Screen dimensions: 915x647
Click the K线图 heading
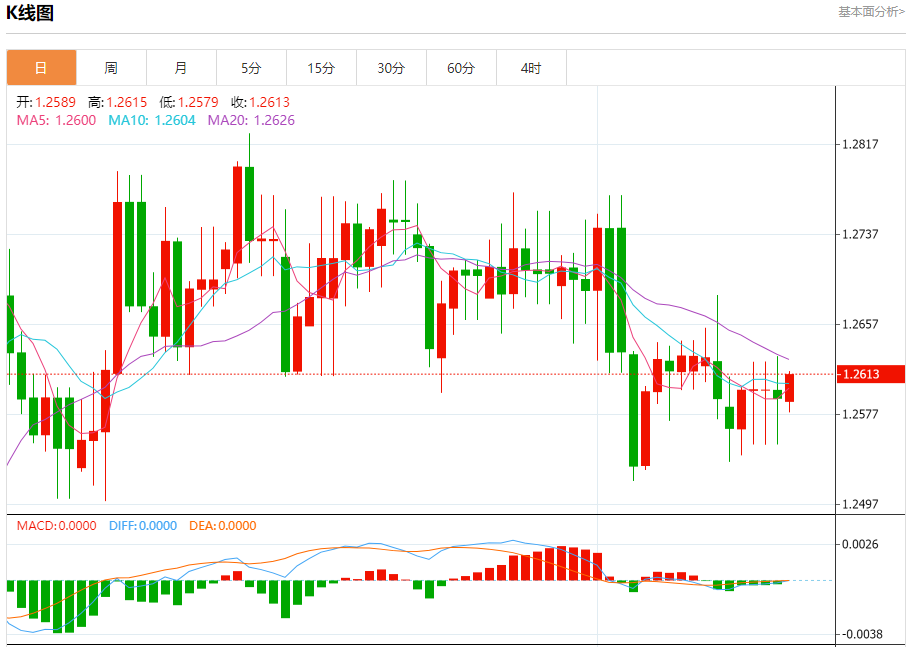point(30,12)
